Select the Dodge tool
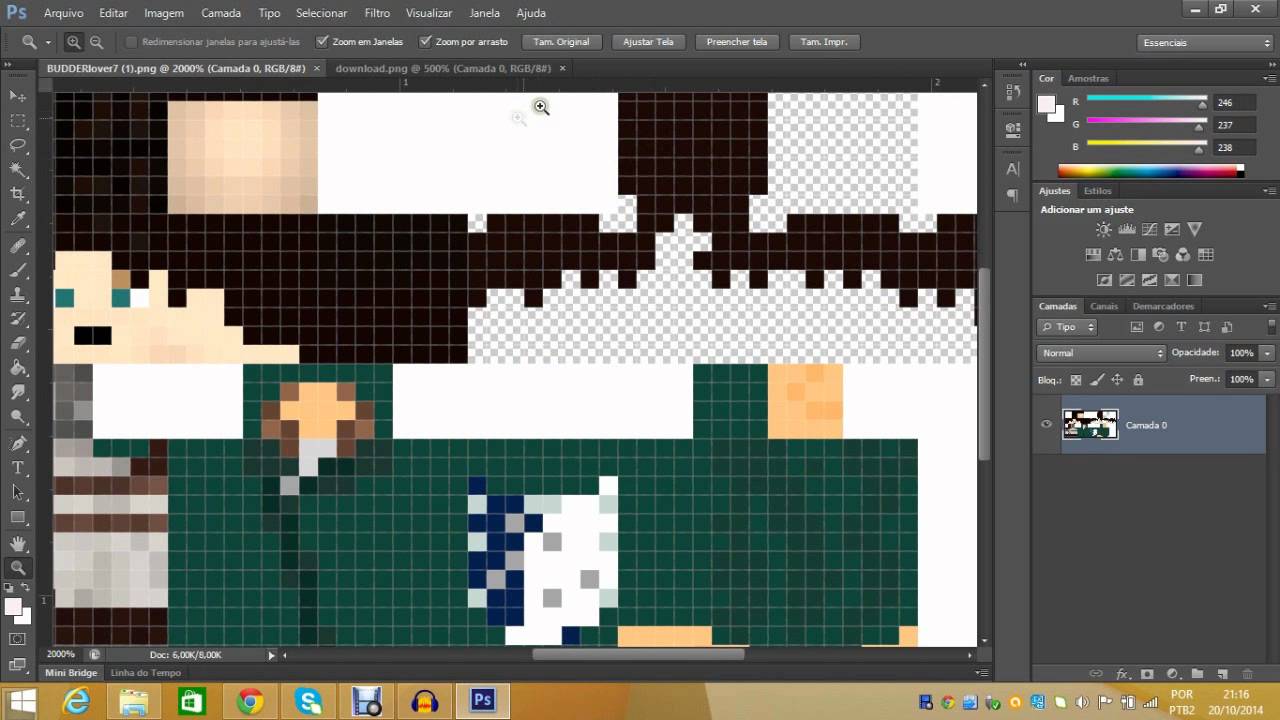Image resolution: width=1280 pixels, height=720 pixels. 18,418
